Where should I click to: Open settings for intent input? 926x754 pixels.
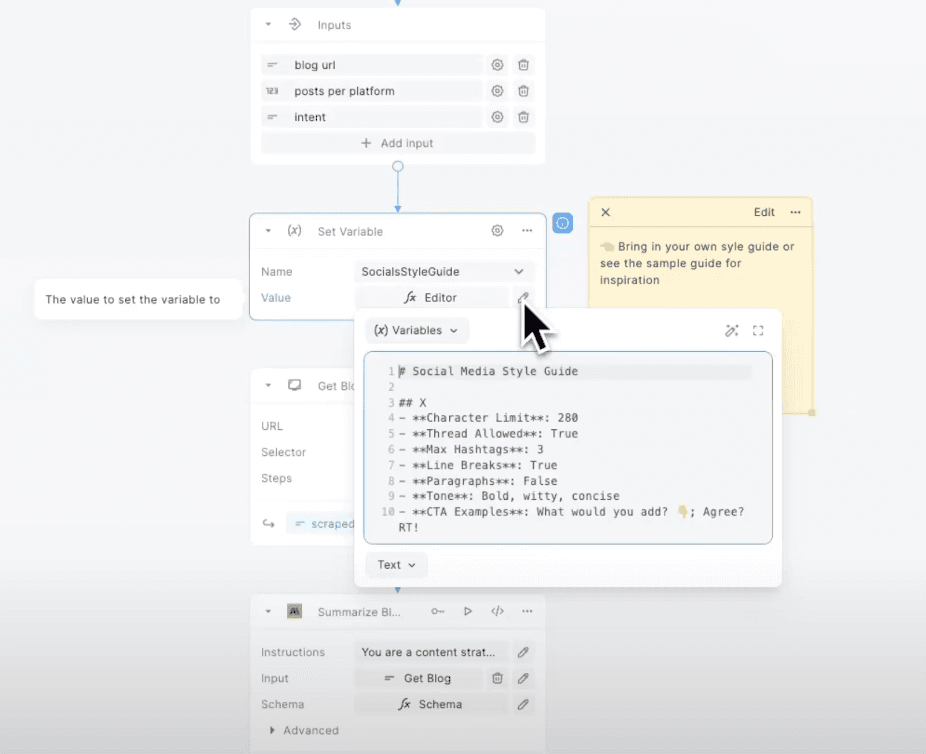[497, 117]
